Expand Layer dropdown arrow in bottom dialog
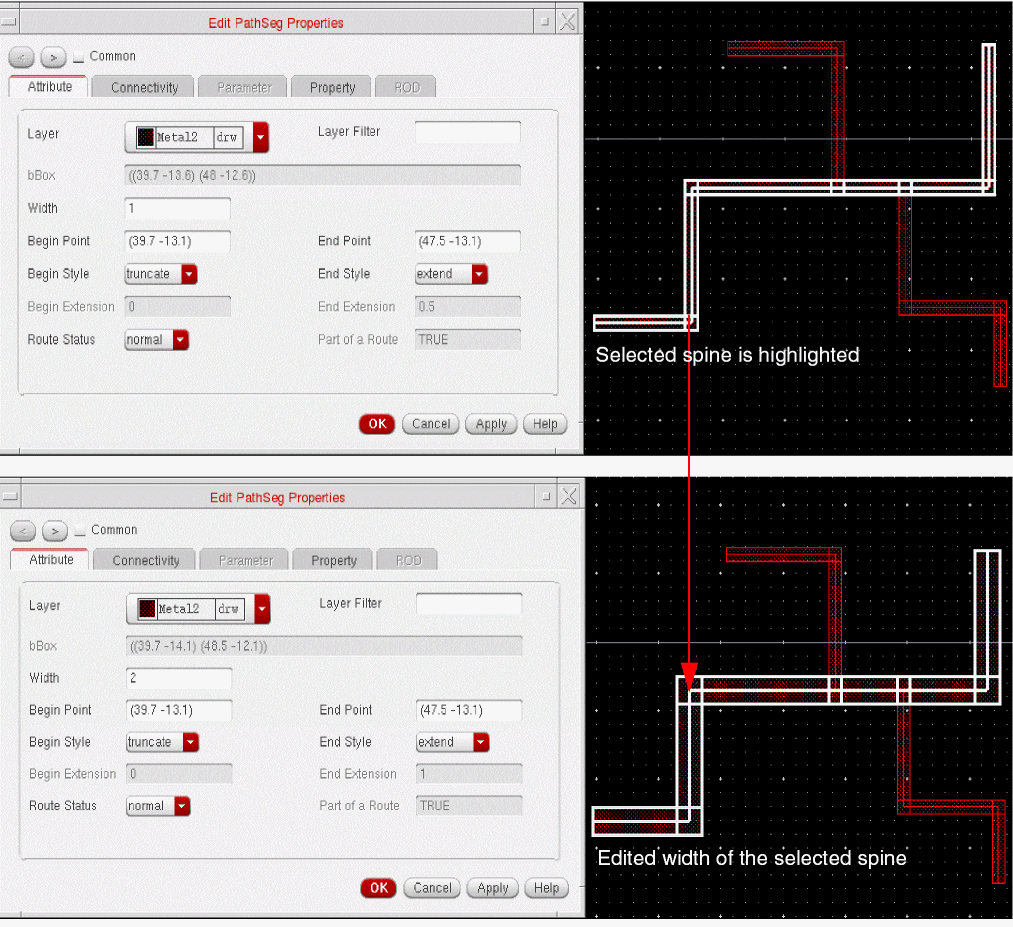Viewport: 1013px width, 927px height. pos(262,609)
